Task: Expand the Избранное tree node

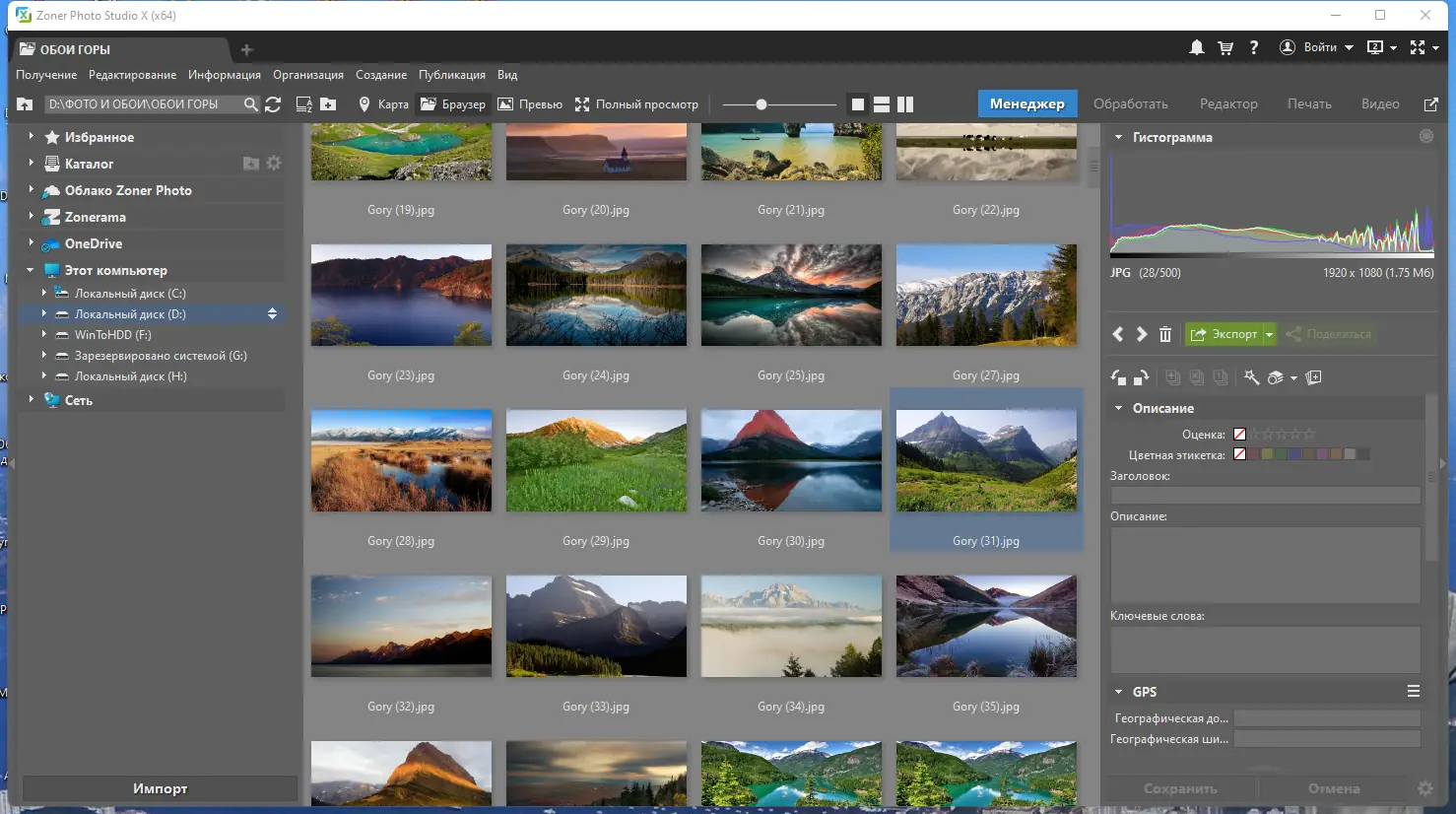Action: [31, 137]
